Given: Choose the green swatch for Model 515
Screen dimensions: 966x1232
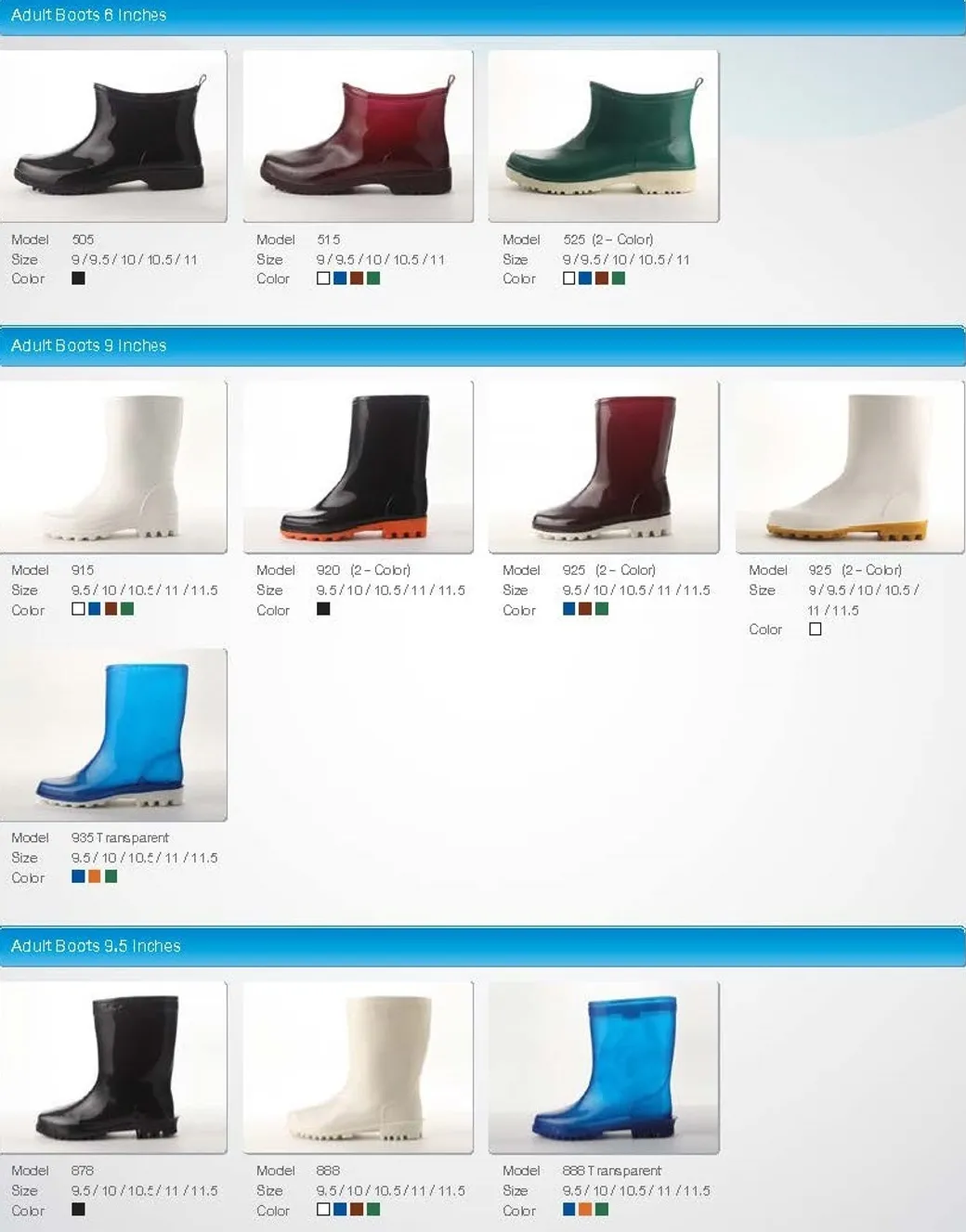Looking at the screenshot, I should tap(373, 278).
